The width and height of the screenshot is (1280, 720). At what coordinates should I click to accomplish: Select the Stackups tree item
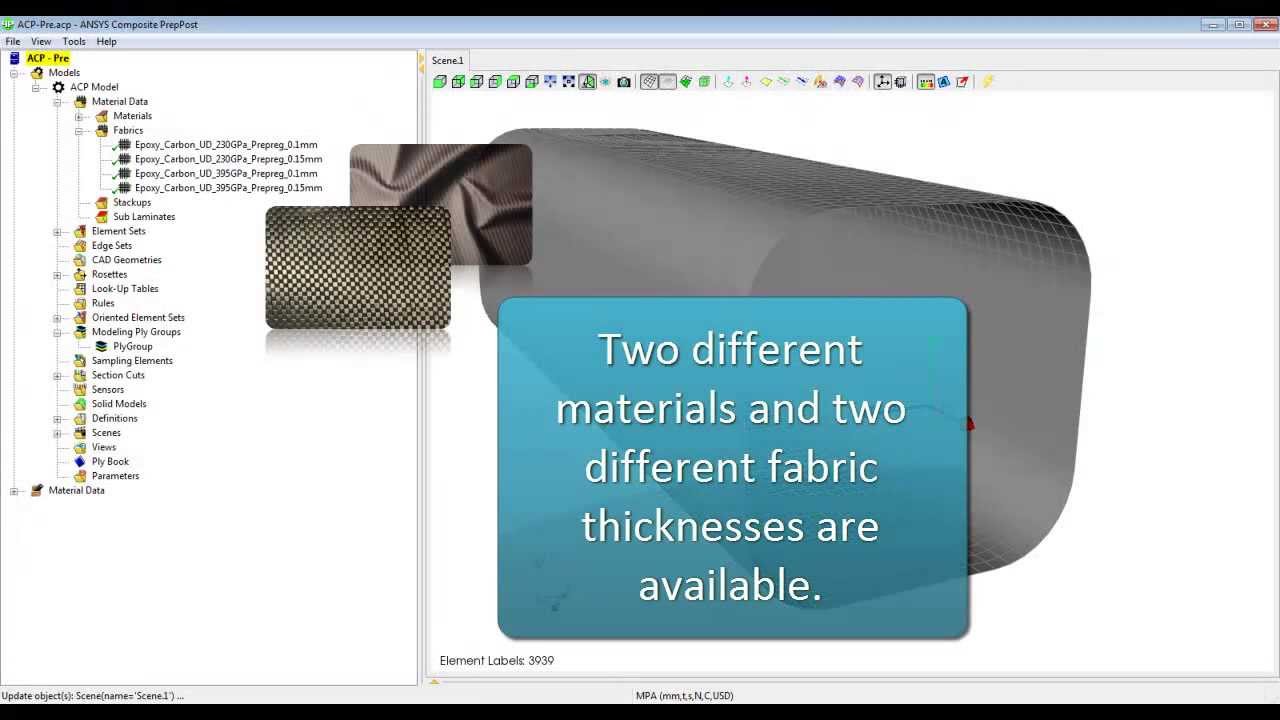[132, 203]
